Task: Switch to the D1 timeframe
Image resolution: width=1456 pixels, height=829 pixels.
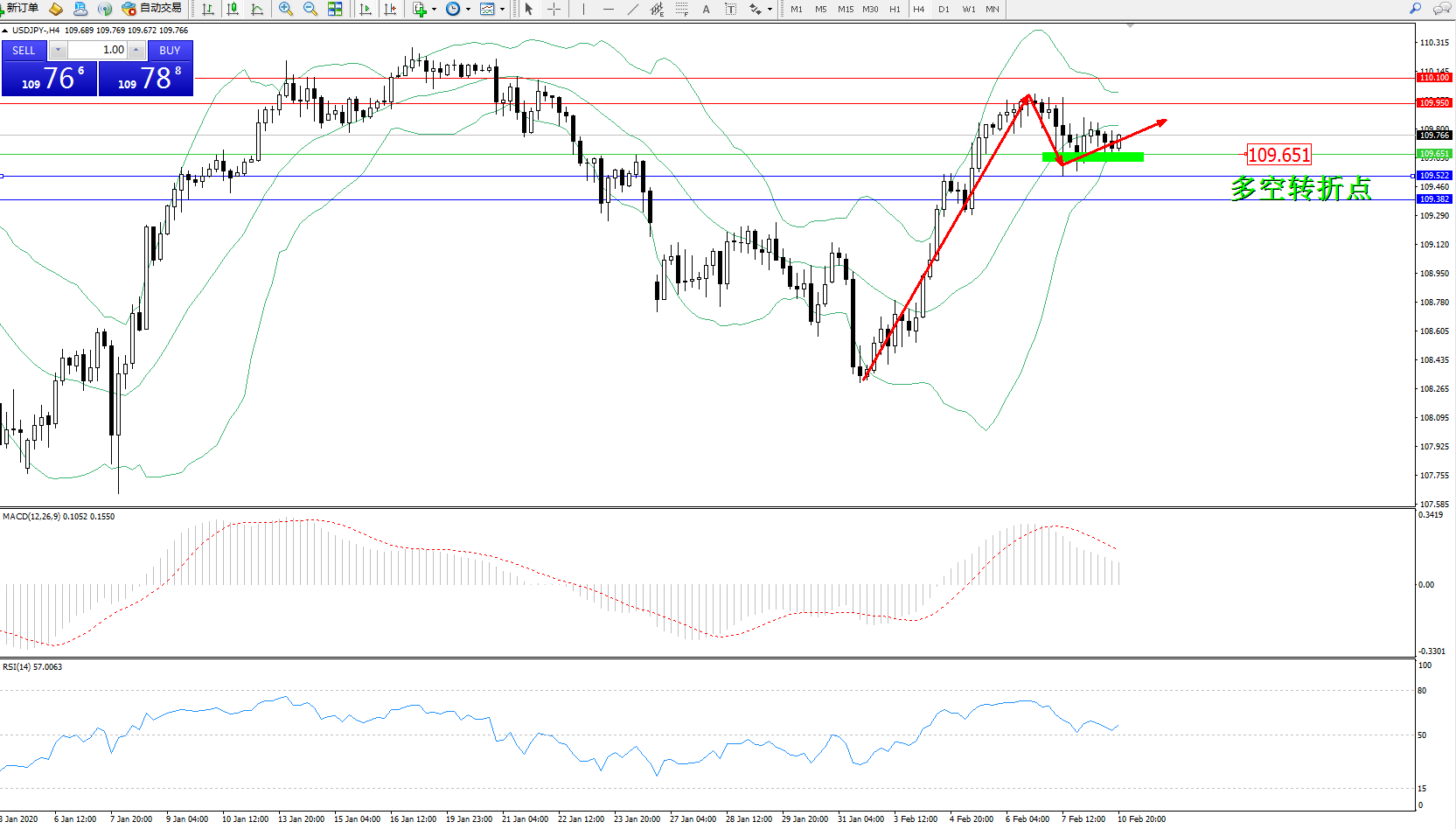Action: tap(944, 9)
